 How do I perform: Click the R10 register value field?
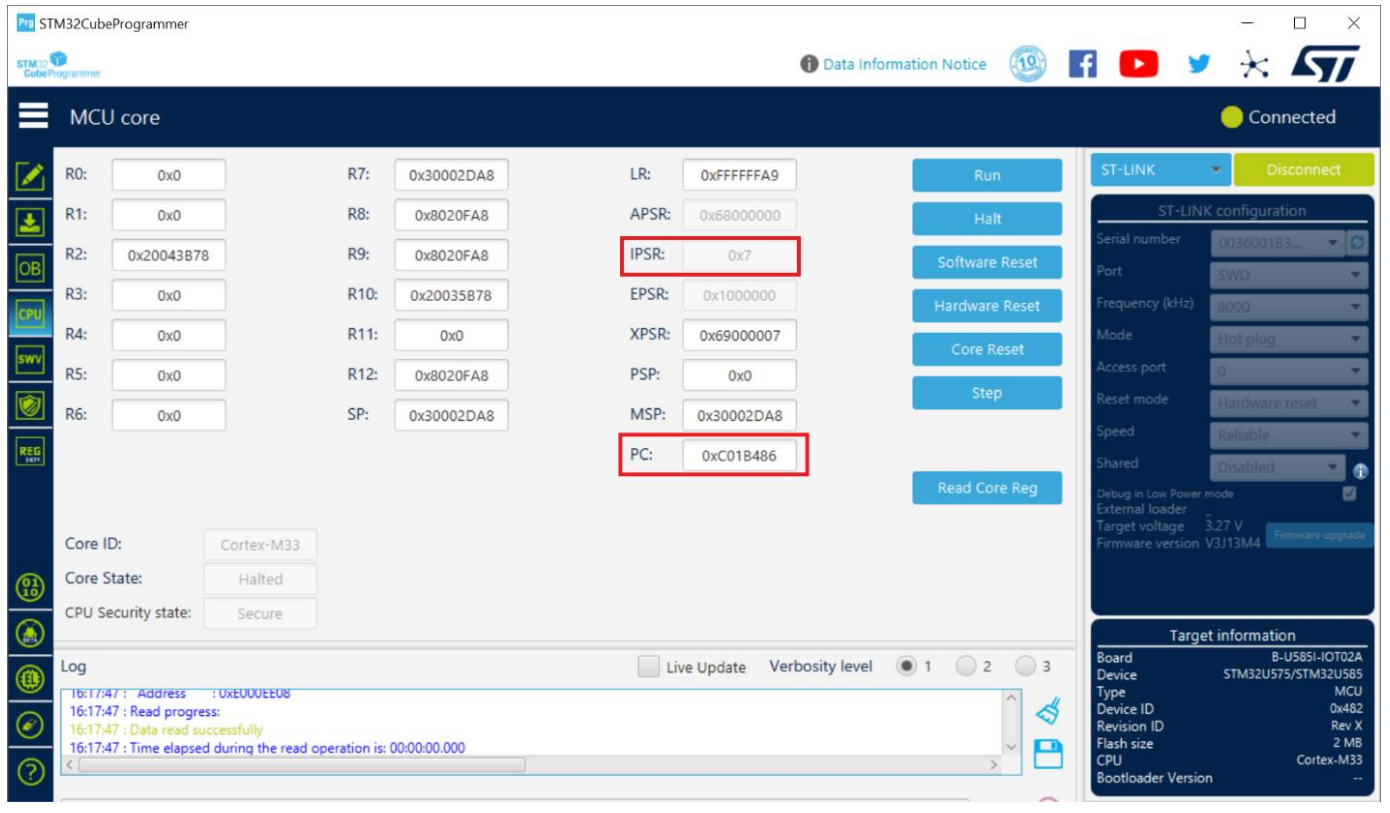pyautogui.click(x=451, y=296)
